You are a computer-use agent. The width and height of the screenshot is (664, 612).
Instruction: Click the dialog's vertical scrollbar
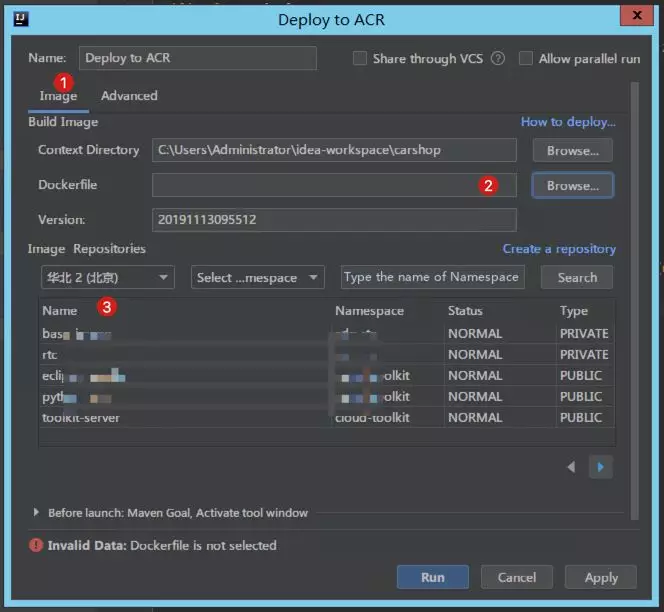point(634,301)
